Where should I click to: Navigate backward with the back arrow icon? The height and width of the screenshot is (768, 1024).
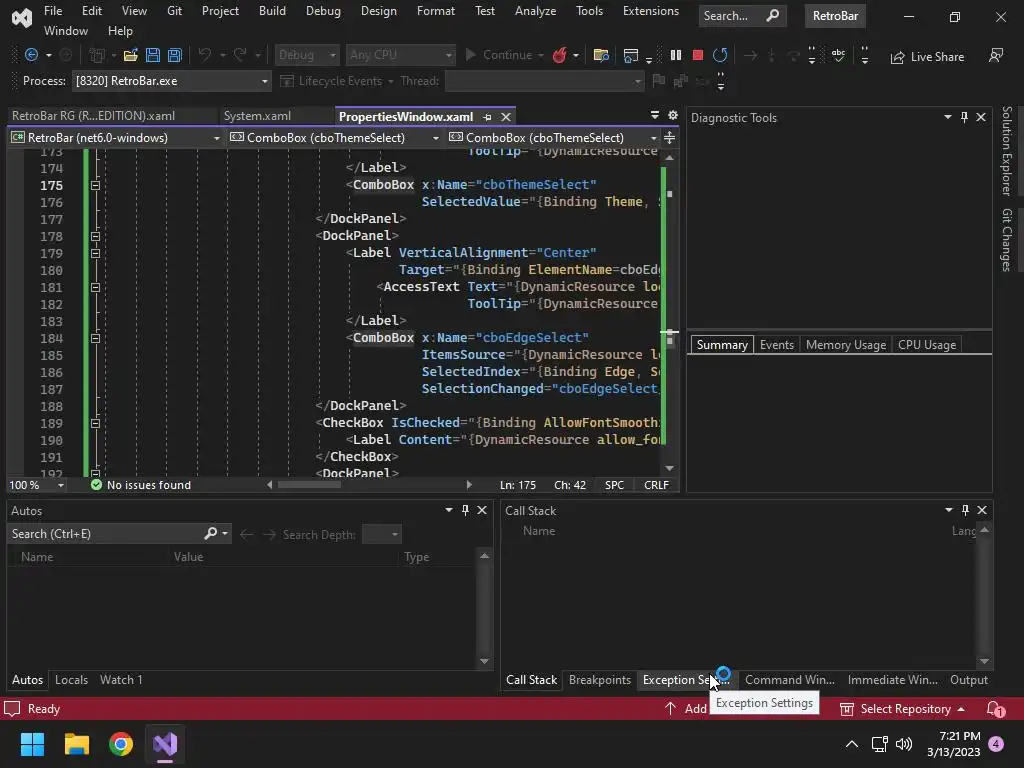click(x=31, y=56)
